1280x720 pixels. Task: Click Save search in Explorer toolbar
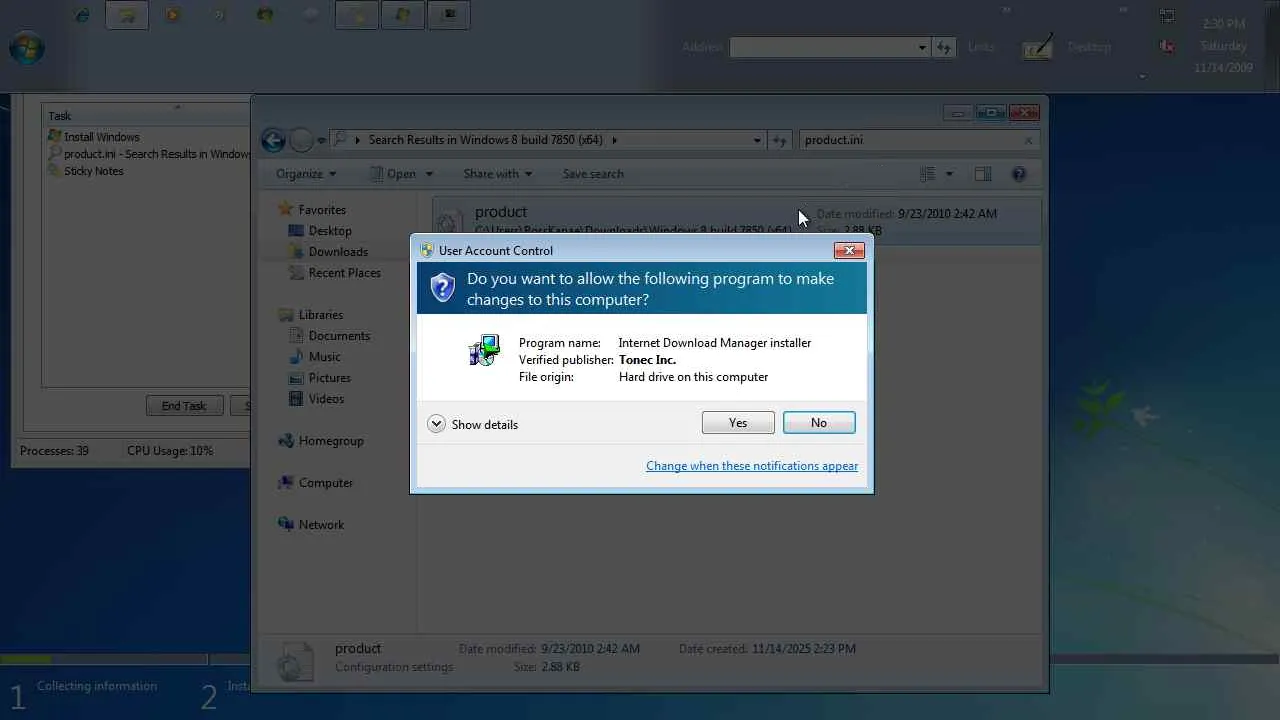point(593,174)
